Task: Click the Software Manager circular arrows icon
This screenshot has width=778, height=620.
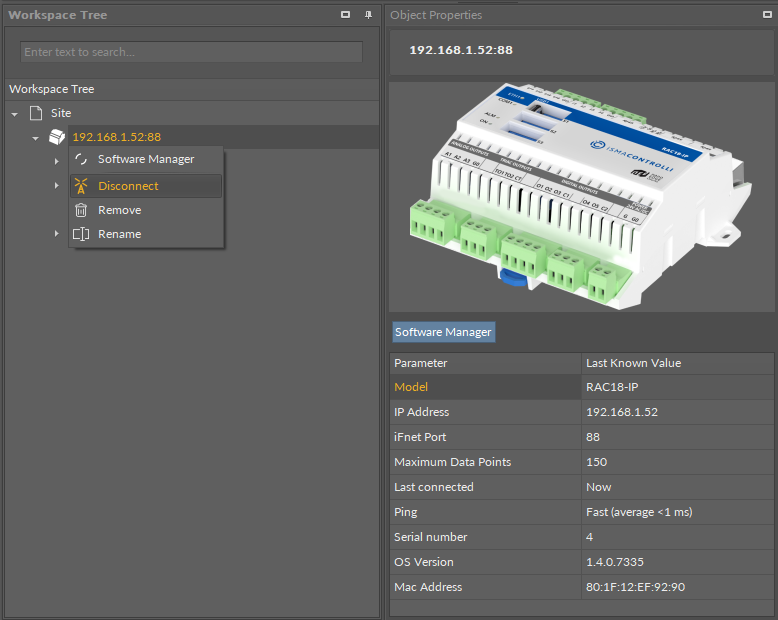Action: [81, 160]
